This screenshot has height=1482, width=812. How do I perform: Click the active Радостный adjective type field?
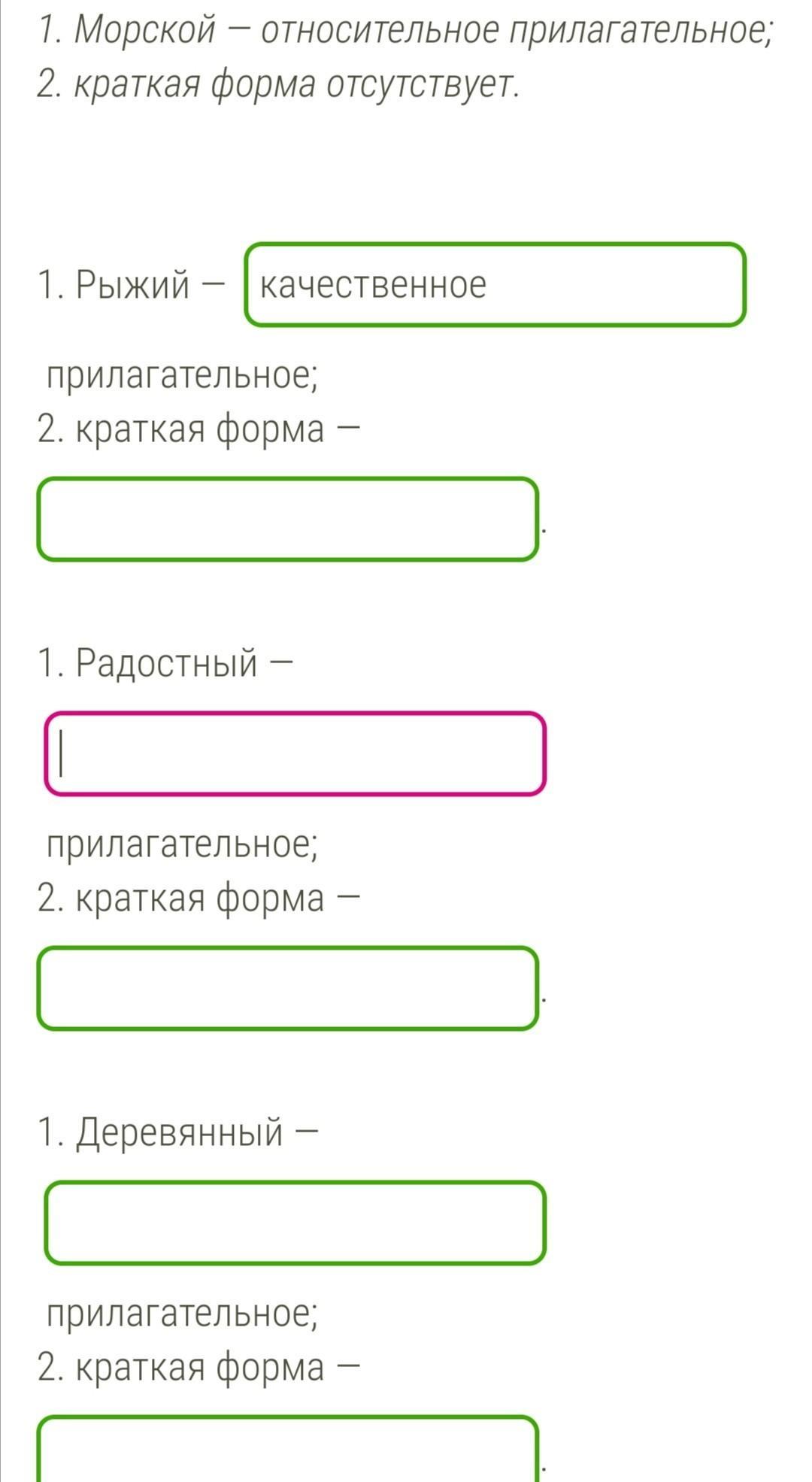click(295, 754)
